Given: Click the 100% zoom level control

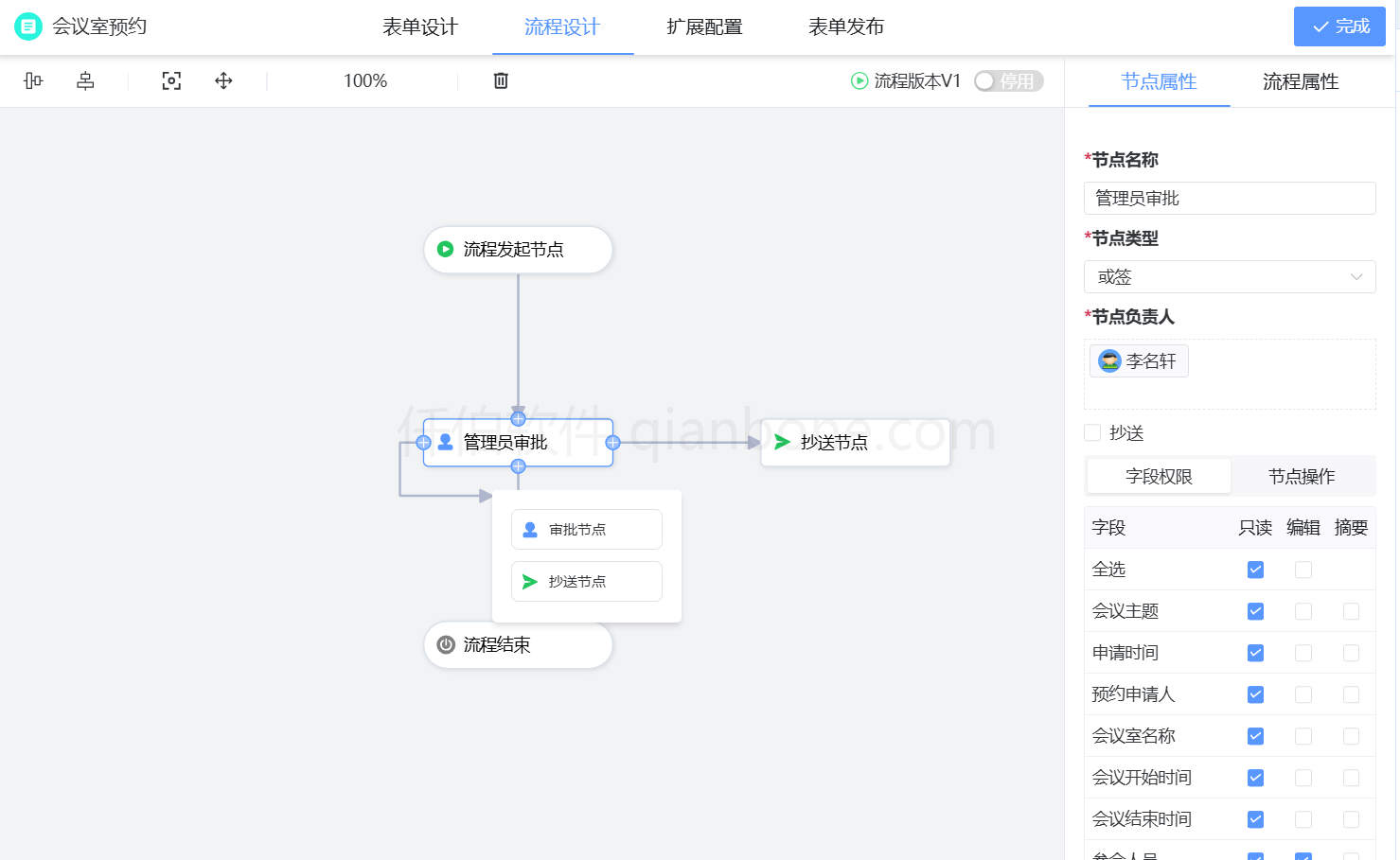Looking at the screenshot, I should 364,80.
